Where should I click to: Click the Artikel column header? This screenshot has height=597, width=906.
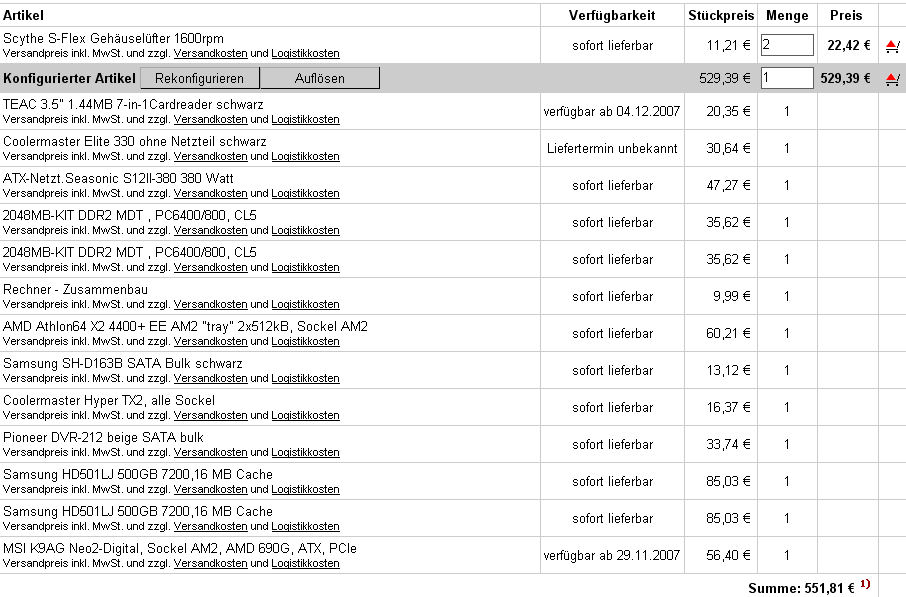tap(23, 16)
